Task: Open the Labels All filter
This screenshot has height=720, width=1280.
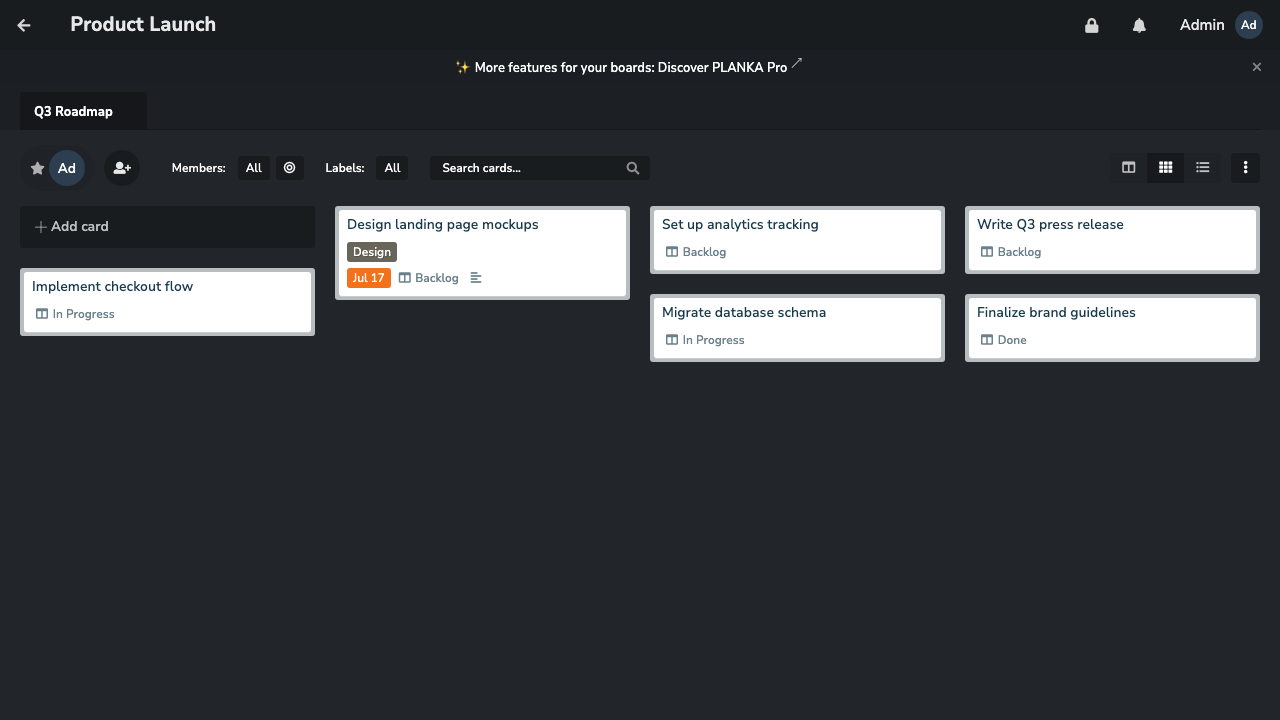Action: [392, 168]
